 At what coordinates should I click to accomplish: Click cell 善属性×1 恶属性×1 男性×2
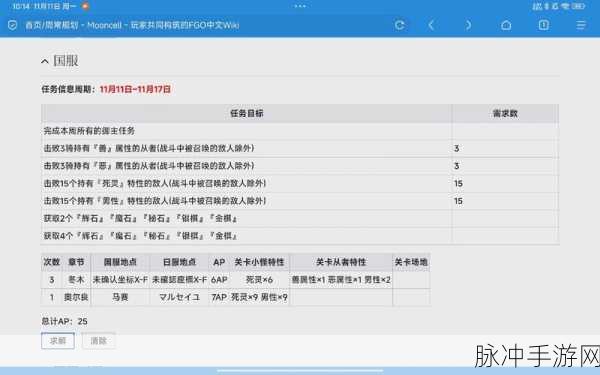[x=341, y=280]
